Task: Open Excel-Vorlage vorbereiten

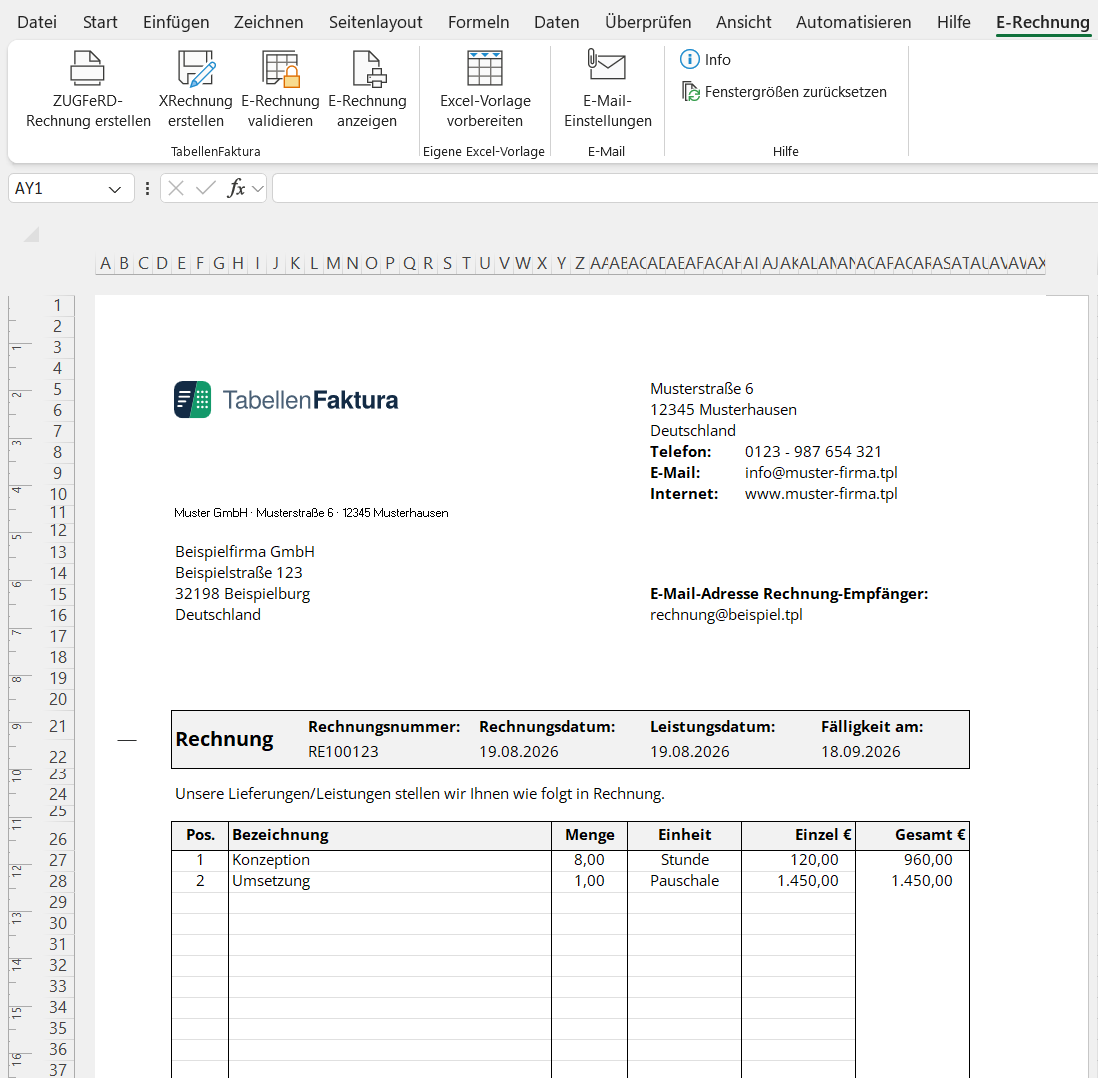Action: point(485,90)
